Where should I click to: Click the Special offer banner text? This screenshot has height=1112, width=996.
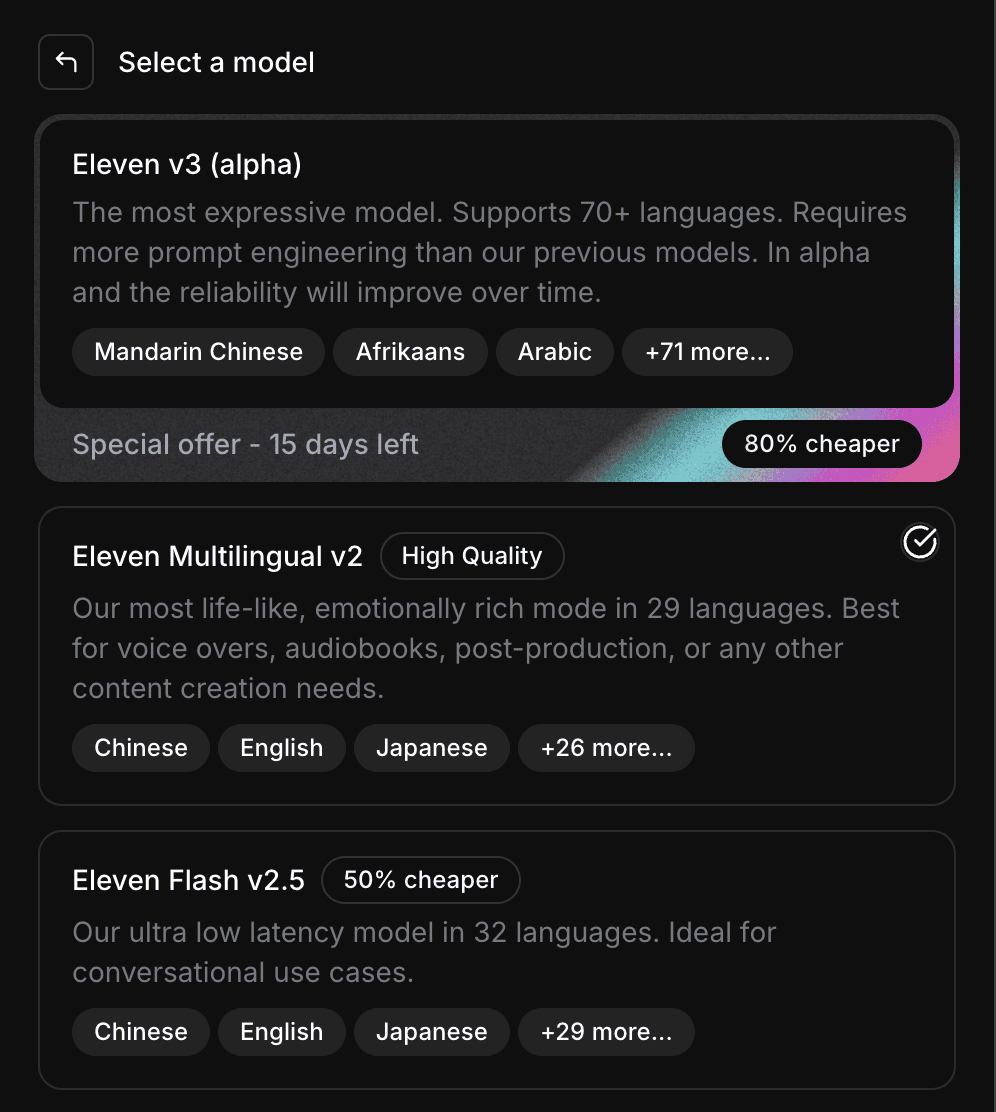[x=245, y=443]
